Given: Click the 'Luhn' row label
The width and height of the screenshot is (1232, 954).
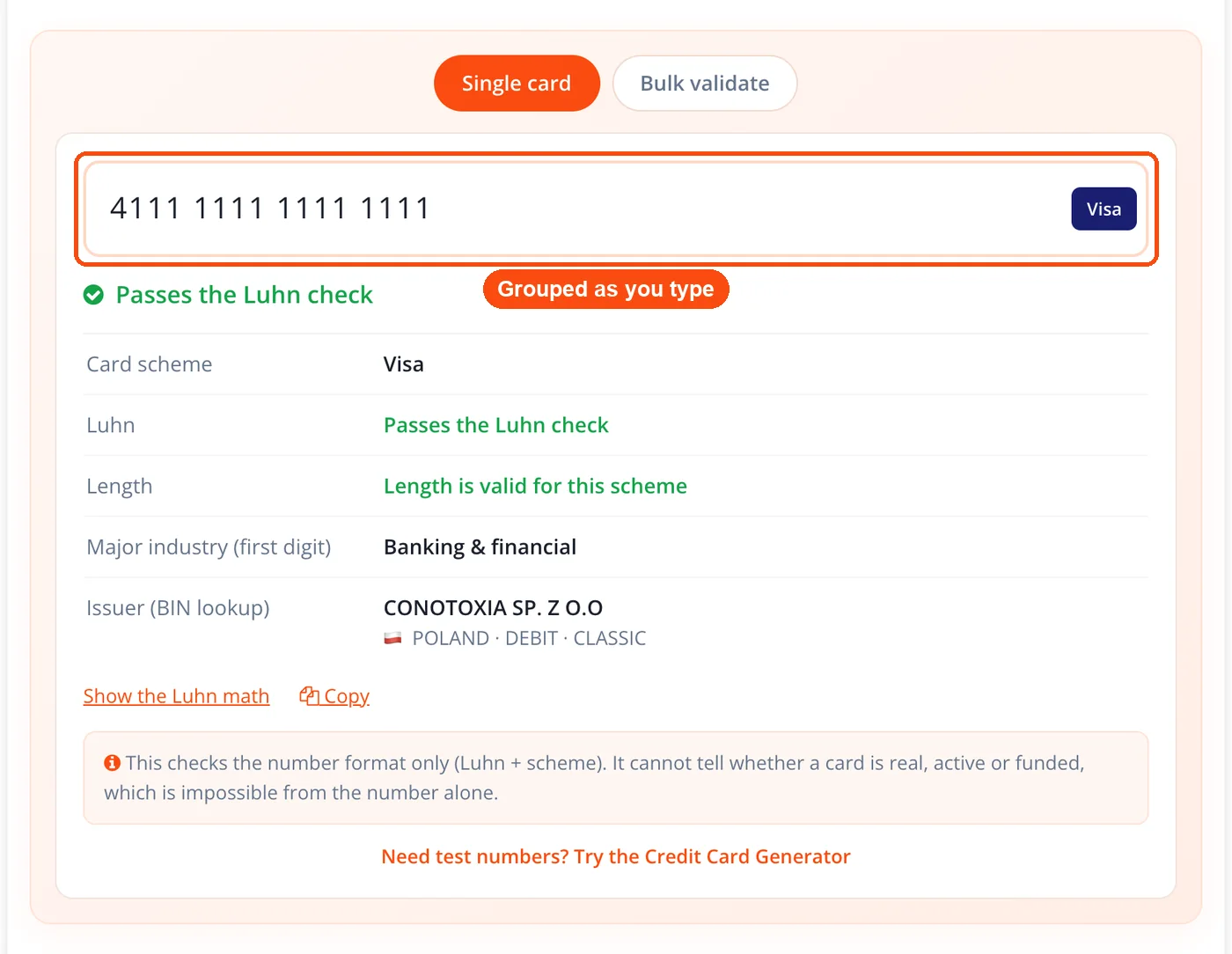Looking at the screenshot, I should 111,425.
